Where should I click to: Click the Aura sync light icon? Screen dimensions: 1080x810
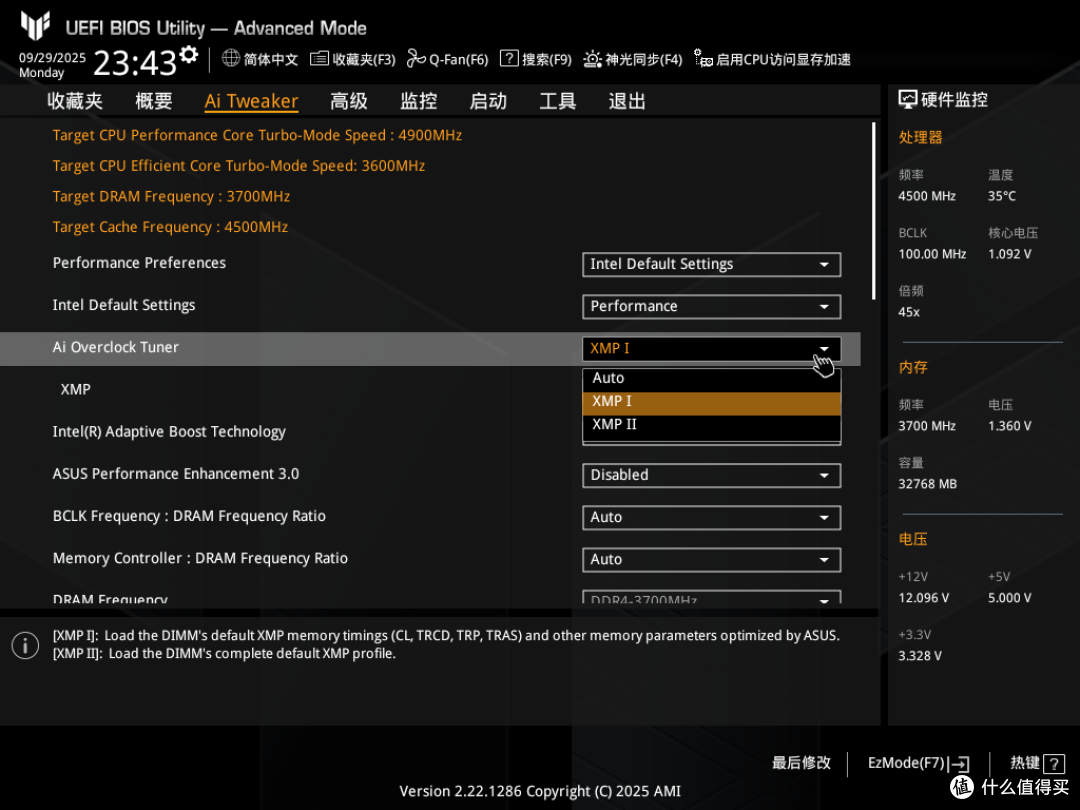592,59
